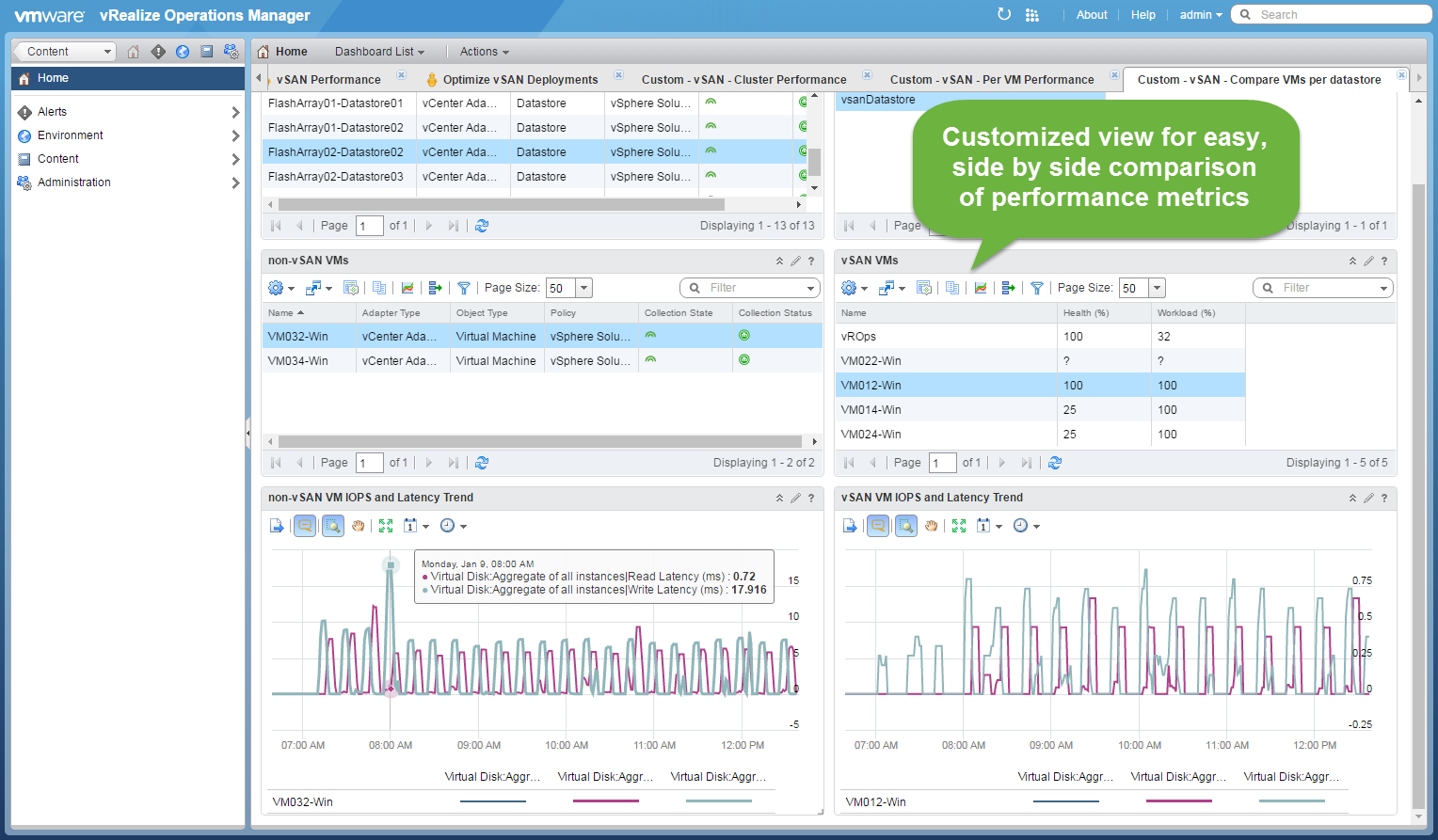
Task: Toggle data-point tooltip in non-vSAN trend chart
Action: (x=305, y=526)
